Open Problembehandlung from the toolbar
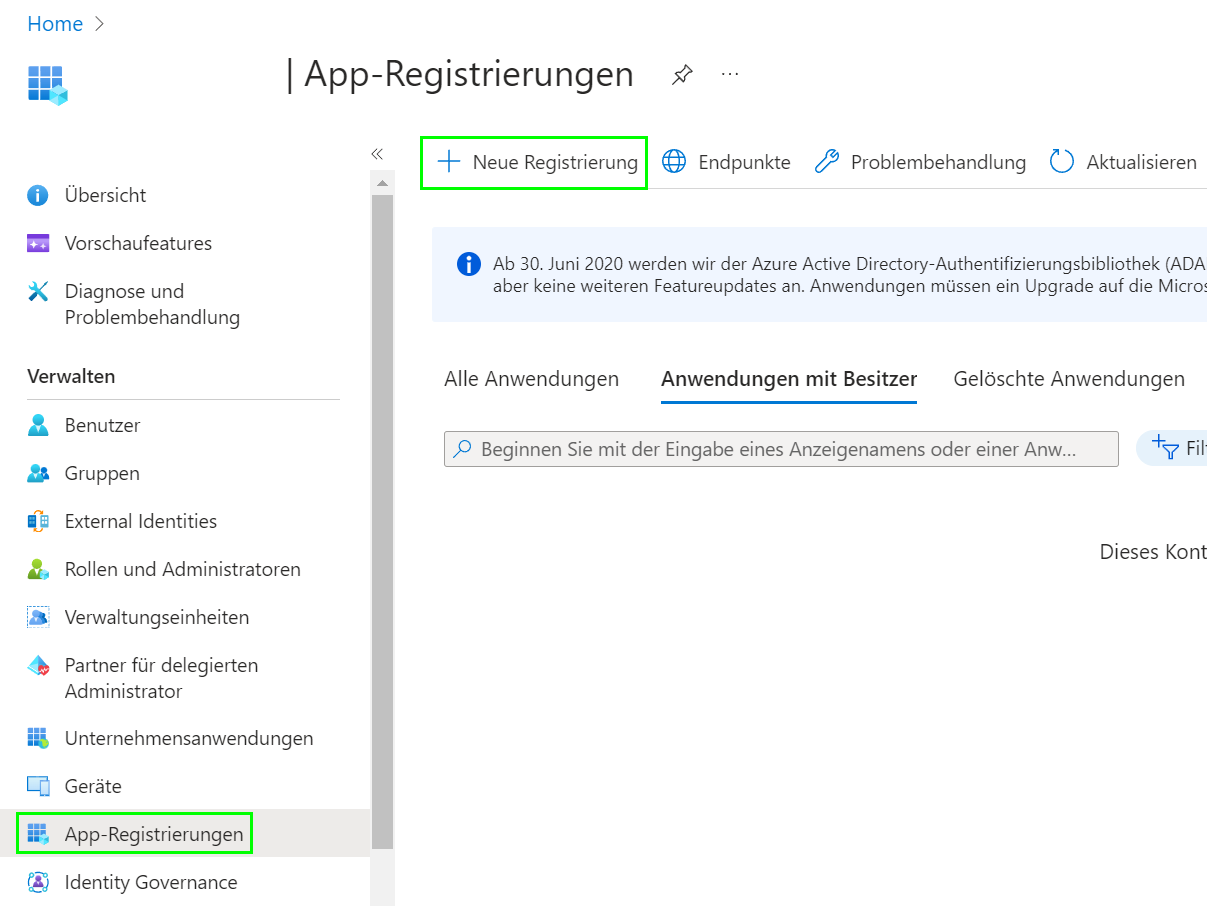 [x=920, y=162]
